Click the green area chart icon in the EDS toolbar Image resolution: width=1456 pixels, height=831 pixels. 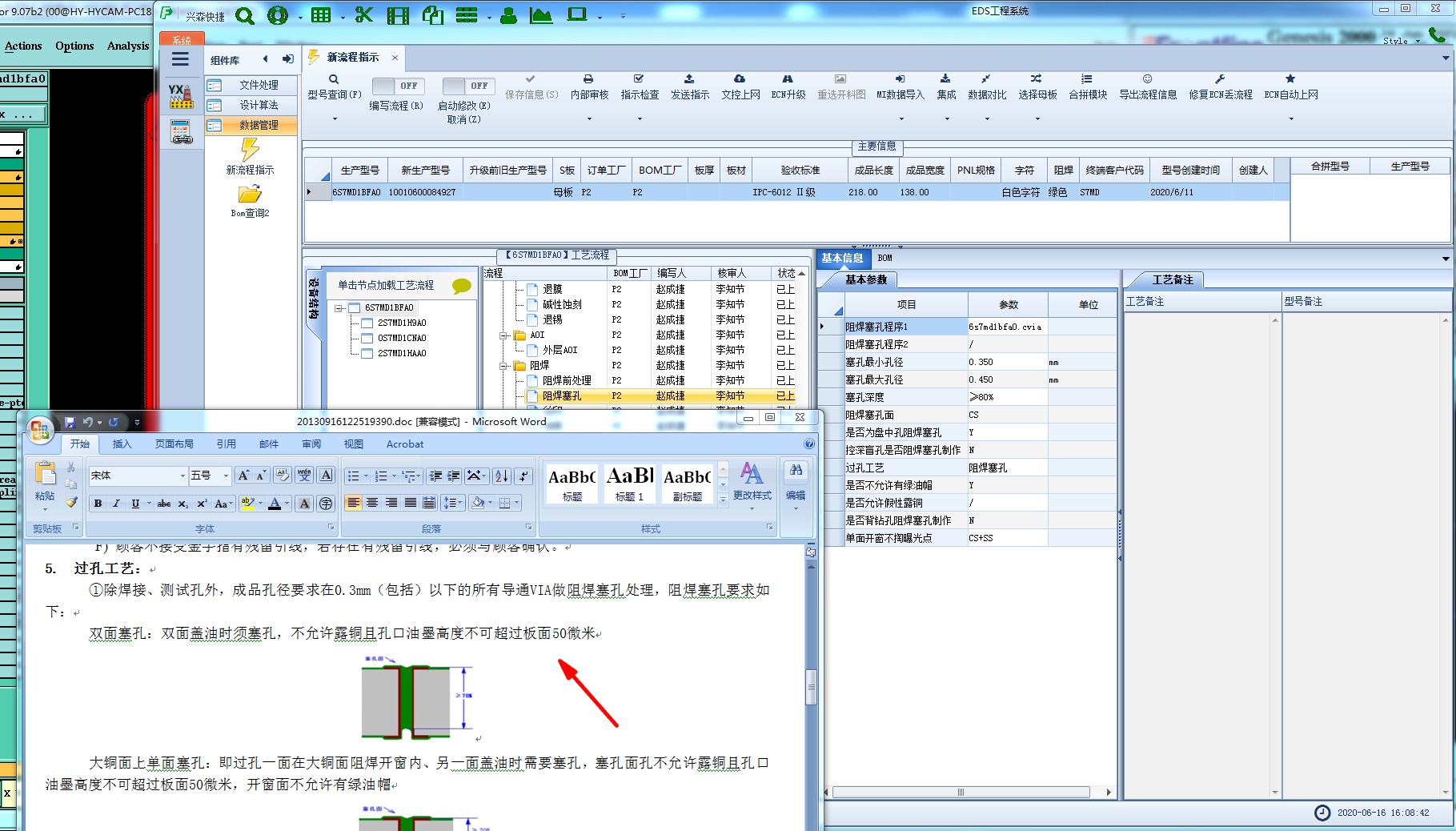[541, 15]
